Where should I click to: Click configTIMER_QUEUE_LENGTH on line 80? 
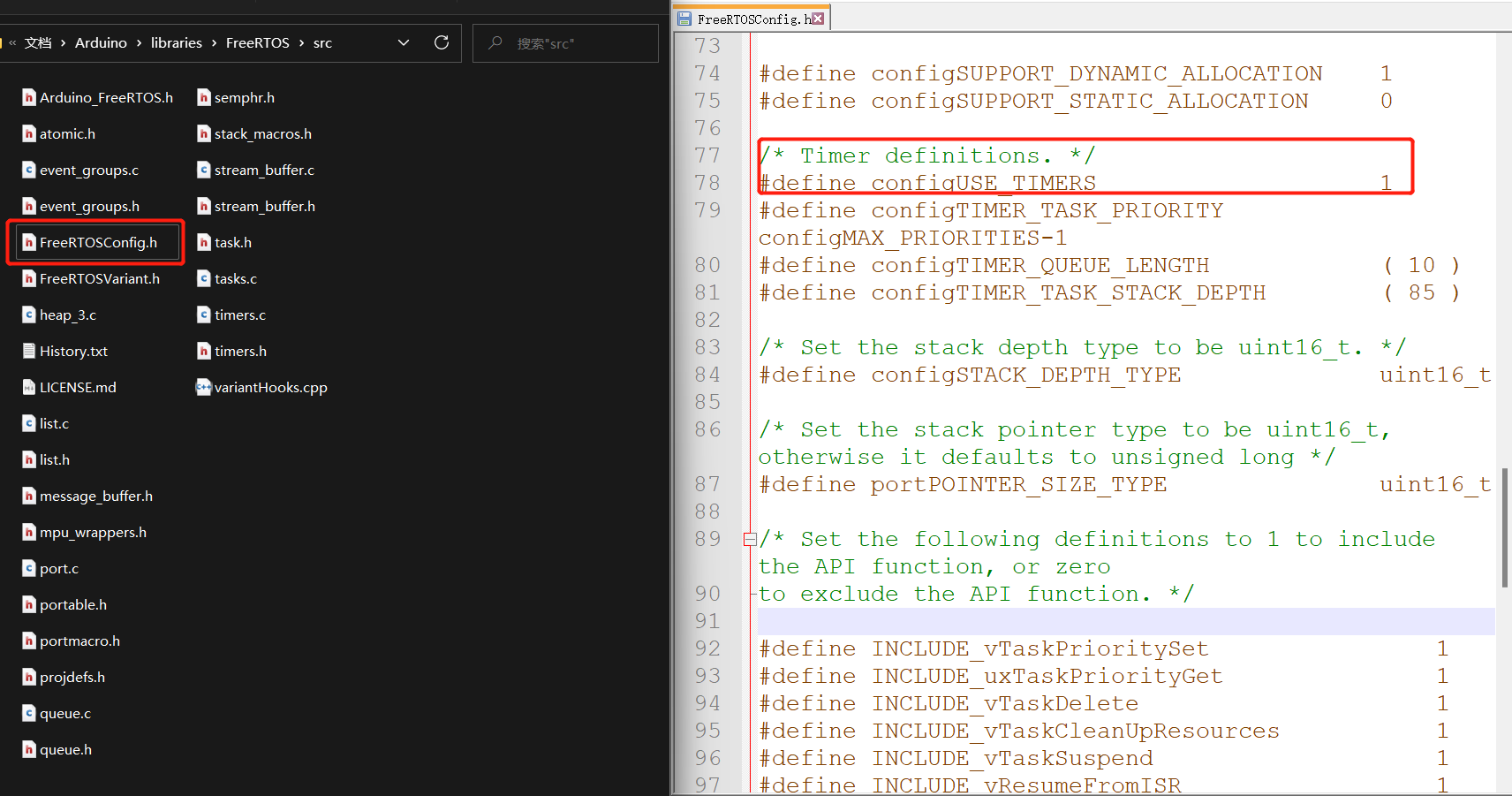pos(1040,265)
